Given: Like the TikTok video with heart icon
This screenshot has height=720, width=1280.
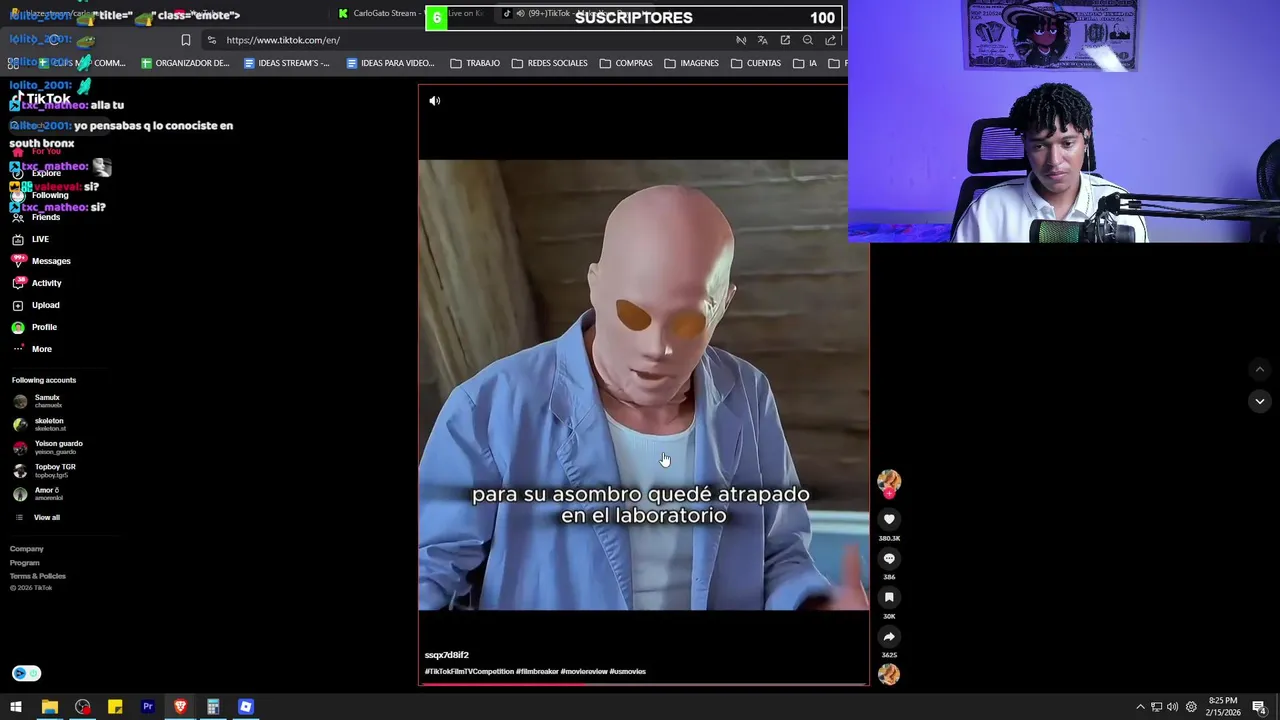Looking at the screenshot, I should 889,519.
